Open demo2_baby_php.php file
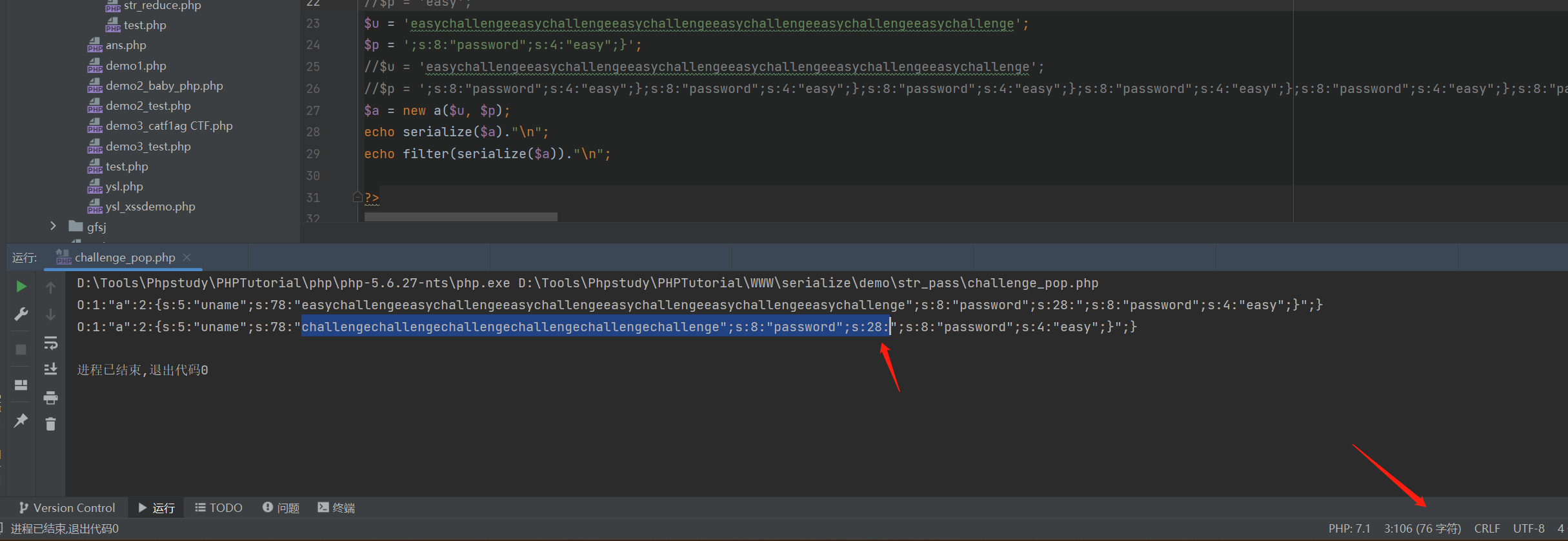The width and height of the screenshot is (1568, 541). coord(164,86)
